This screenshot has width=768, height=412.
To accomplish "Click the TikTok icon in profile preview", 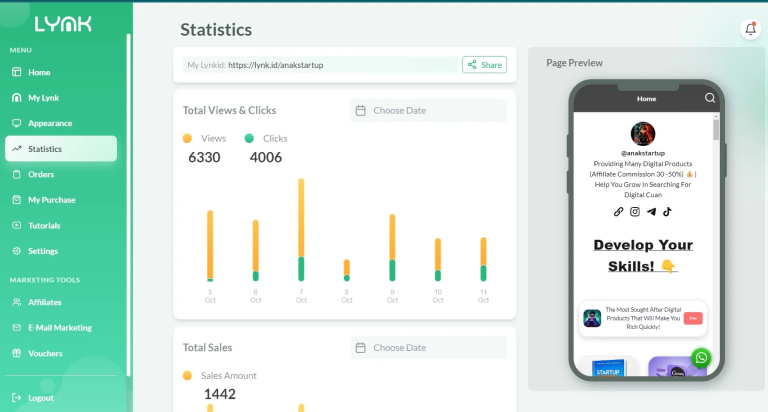I will point(667,211).
